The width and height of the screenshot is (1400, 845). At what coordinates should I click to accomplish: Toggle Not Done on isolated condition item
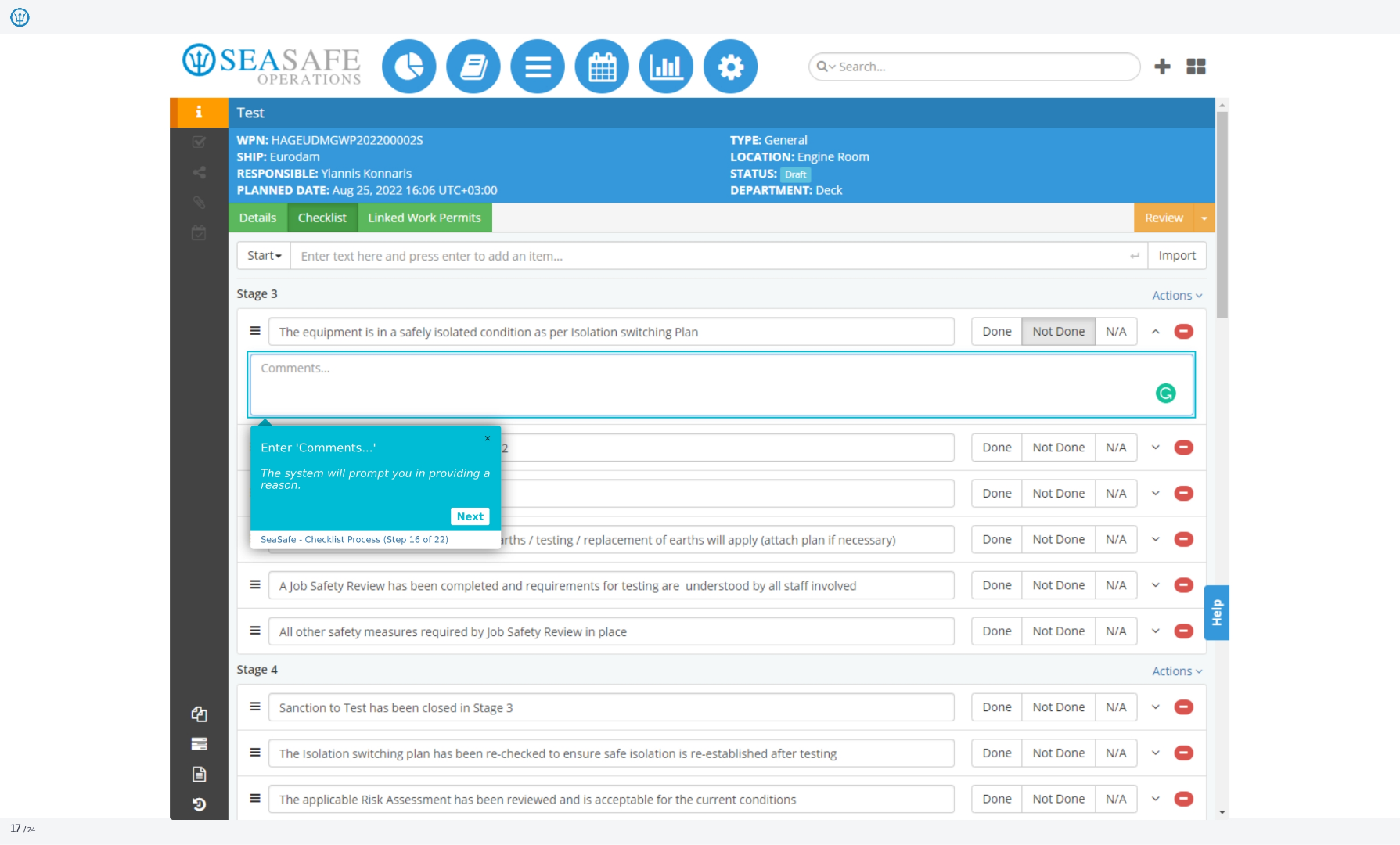(1058, 332)
